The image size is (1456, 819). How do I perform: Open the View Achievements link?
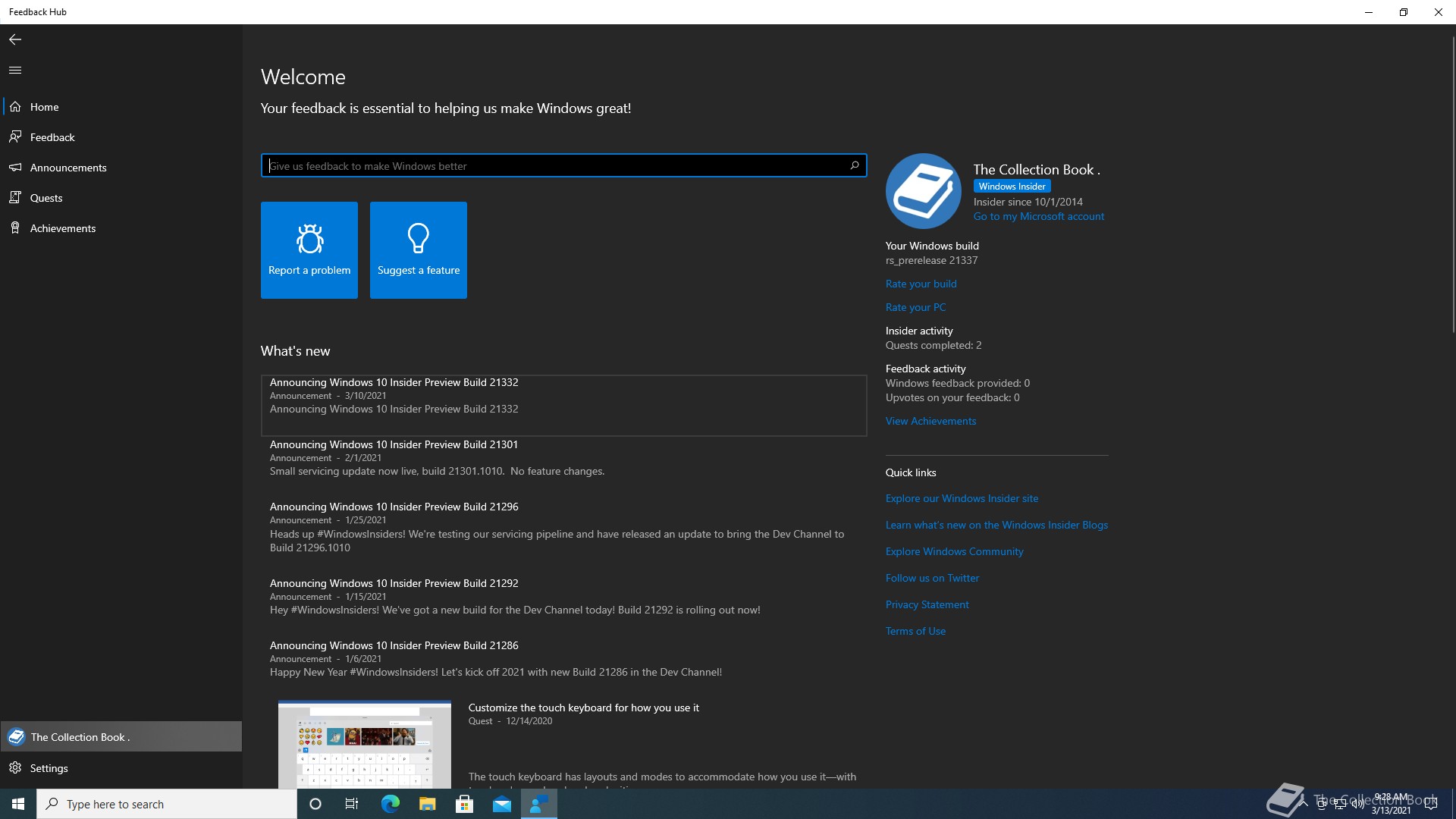[x=930, y=422]
